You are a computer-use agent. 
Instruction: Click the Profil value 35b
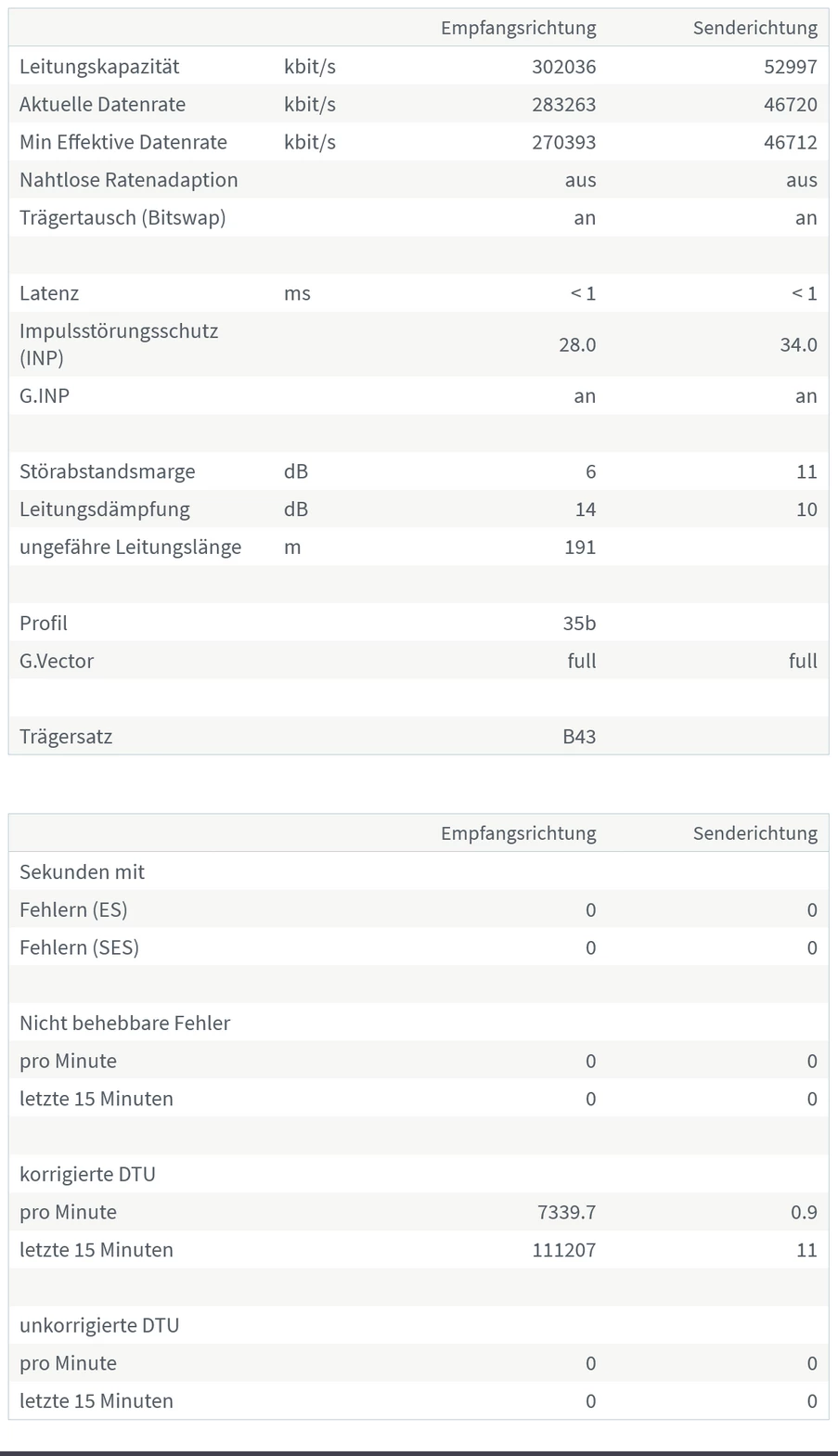click(x=579, y=624)
